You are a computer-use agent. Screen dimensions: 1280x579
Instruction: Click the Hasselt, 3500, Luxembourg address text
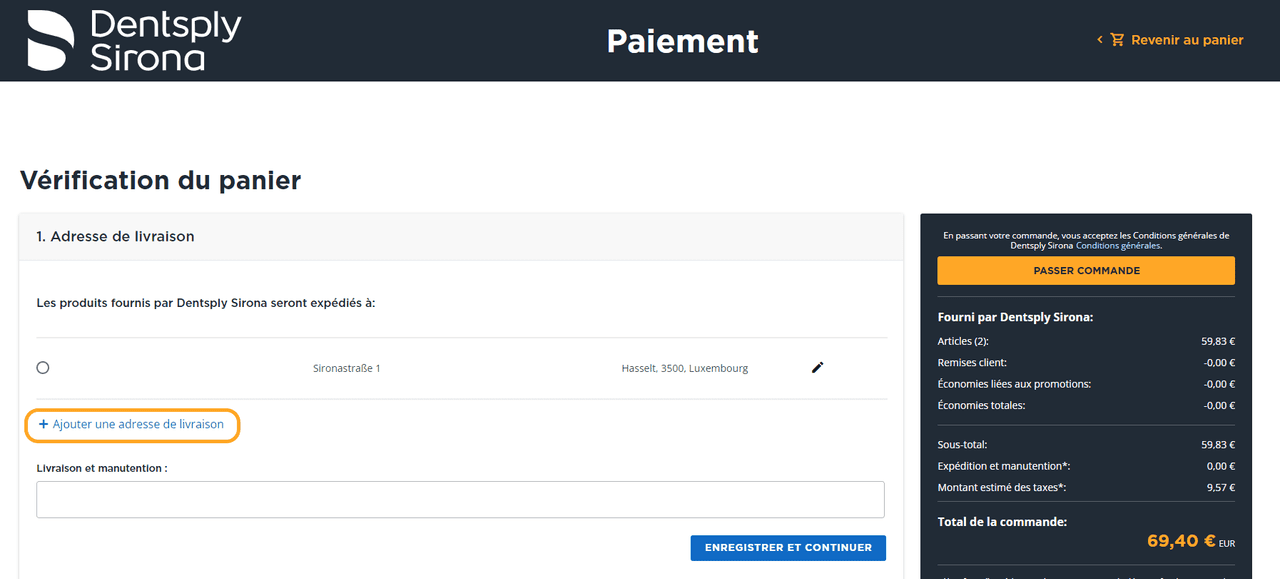684,368
